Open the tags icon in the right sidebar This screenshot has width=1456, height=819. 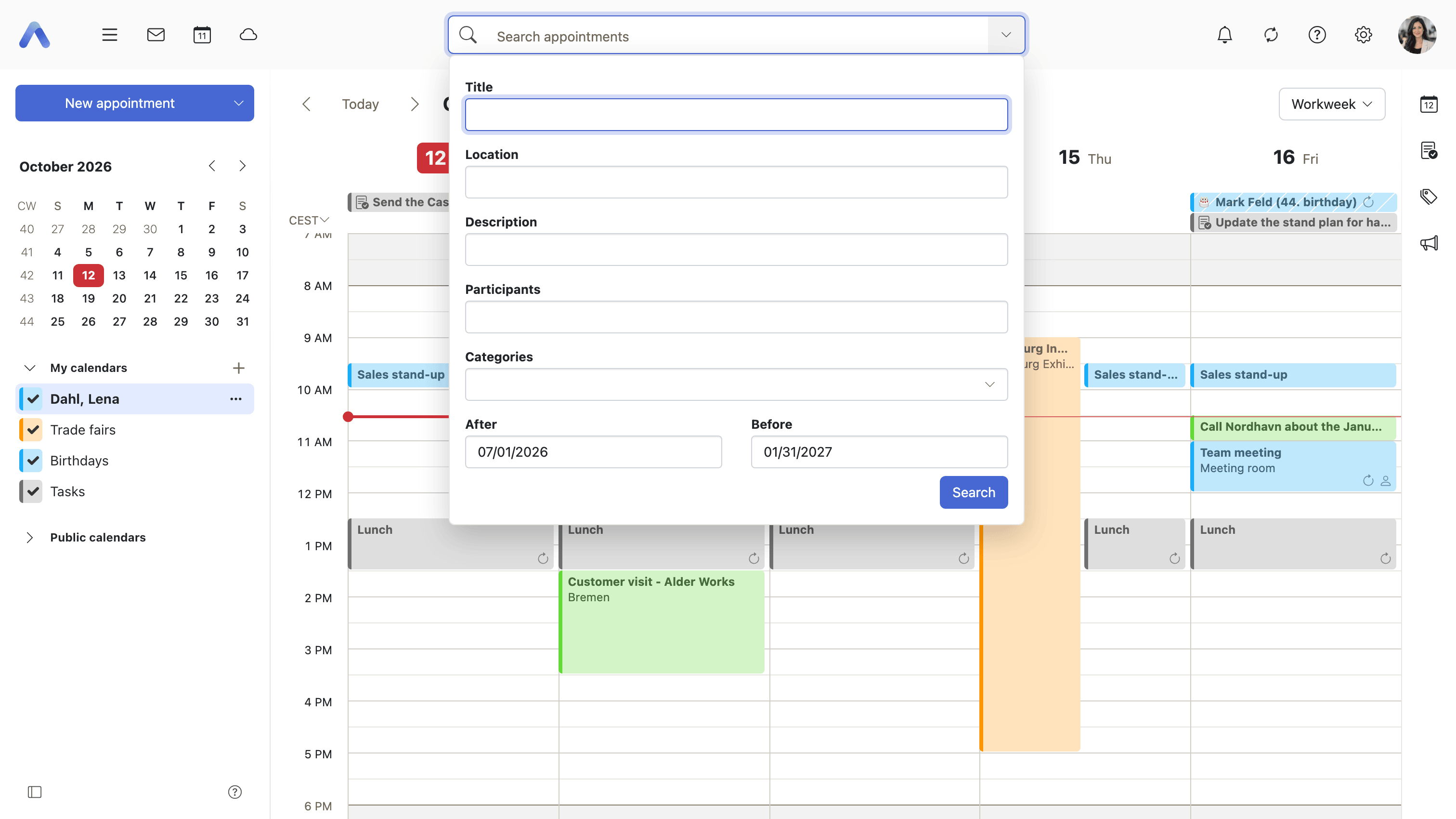[1428, 197]
